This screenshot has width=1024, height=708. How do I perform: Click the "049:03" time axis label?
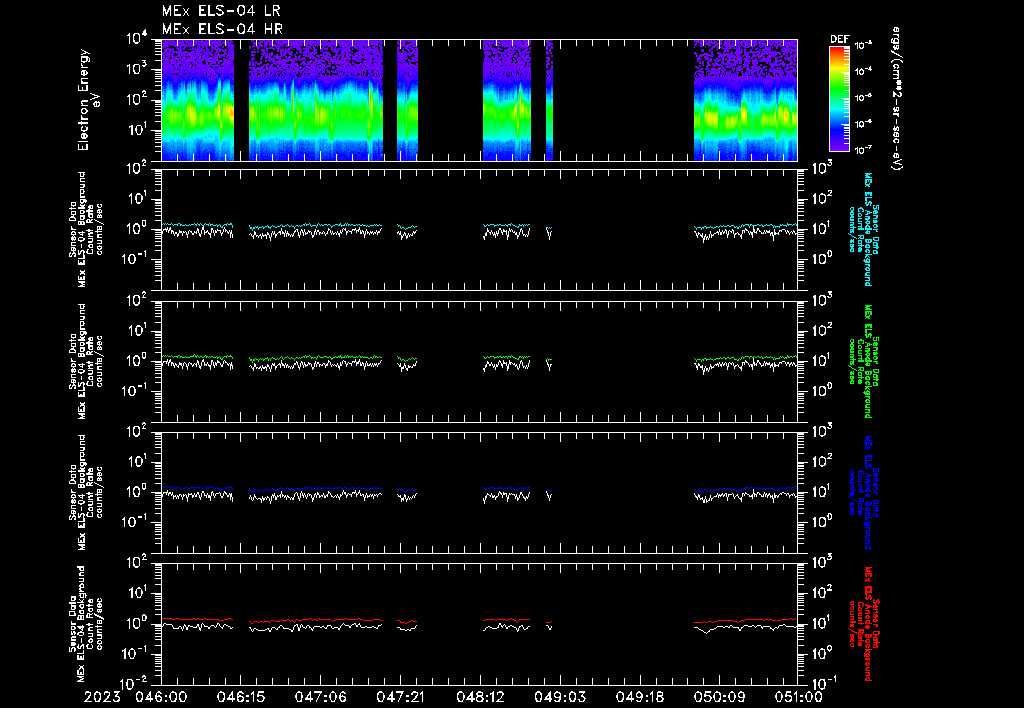tap(560, 697)
